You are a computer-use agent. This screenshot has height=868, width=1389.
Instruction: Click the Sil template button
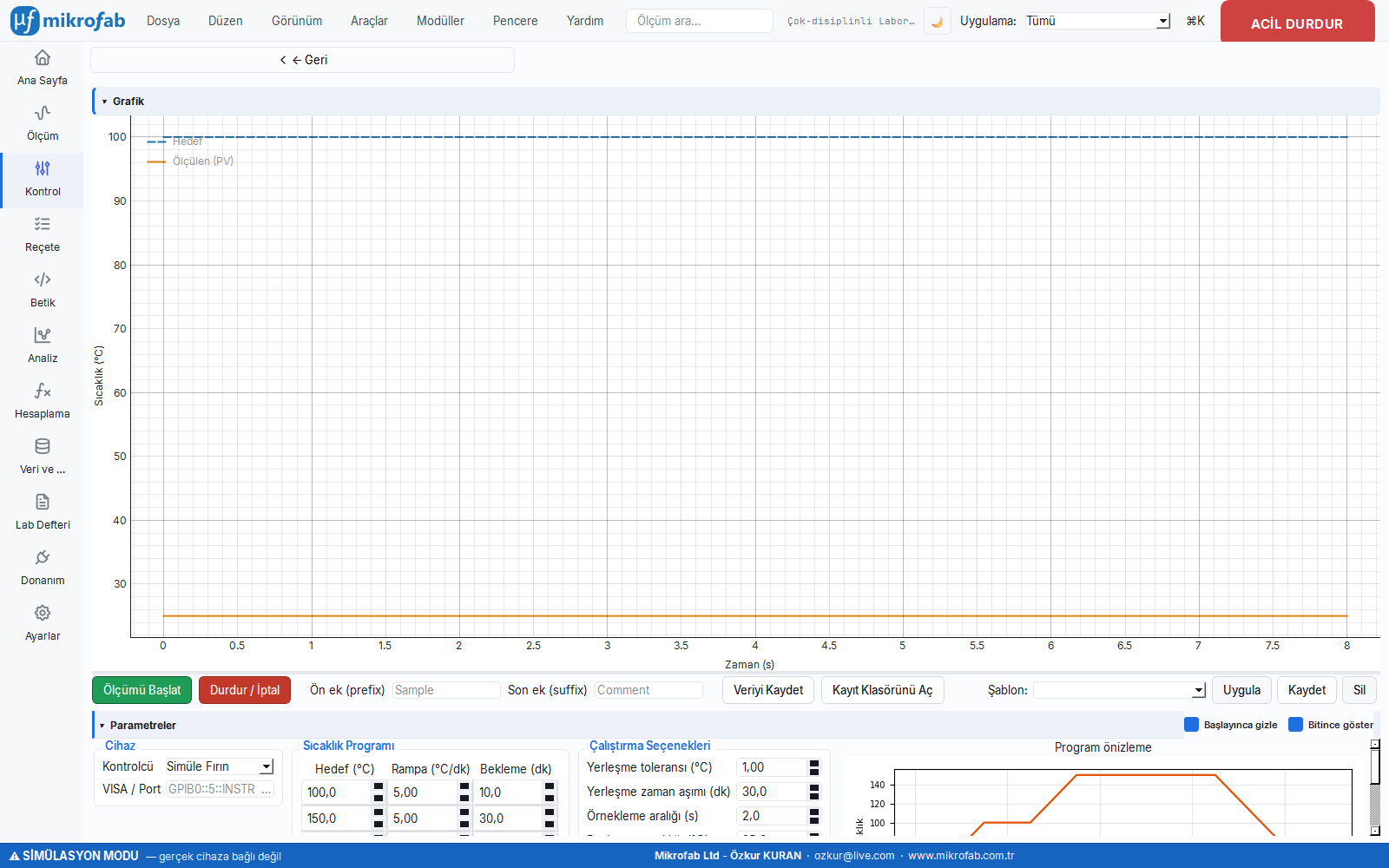coord(1359,690)
